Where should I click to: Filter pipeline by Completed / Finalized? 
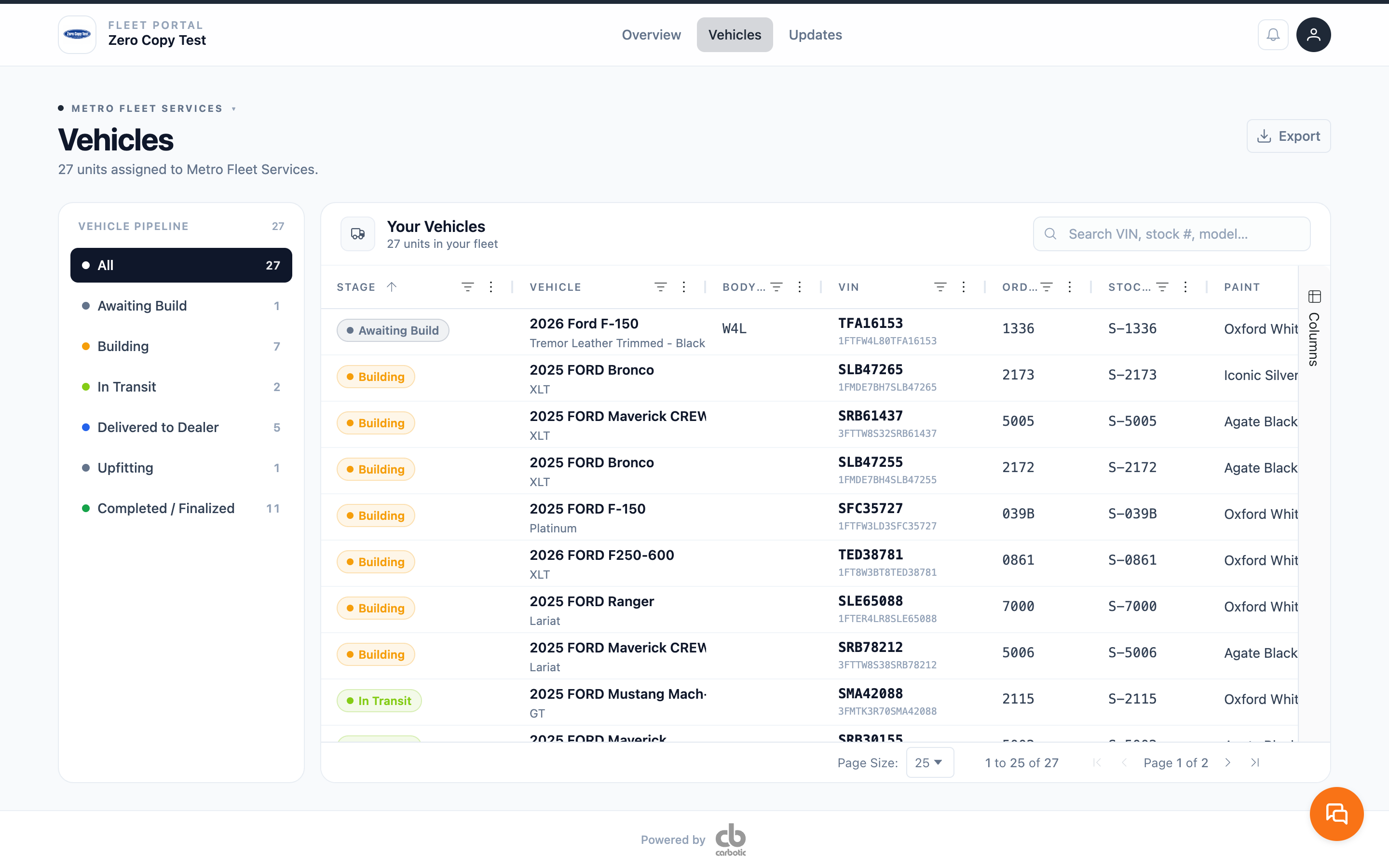pos(181,508)
